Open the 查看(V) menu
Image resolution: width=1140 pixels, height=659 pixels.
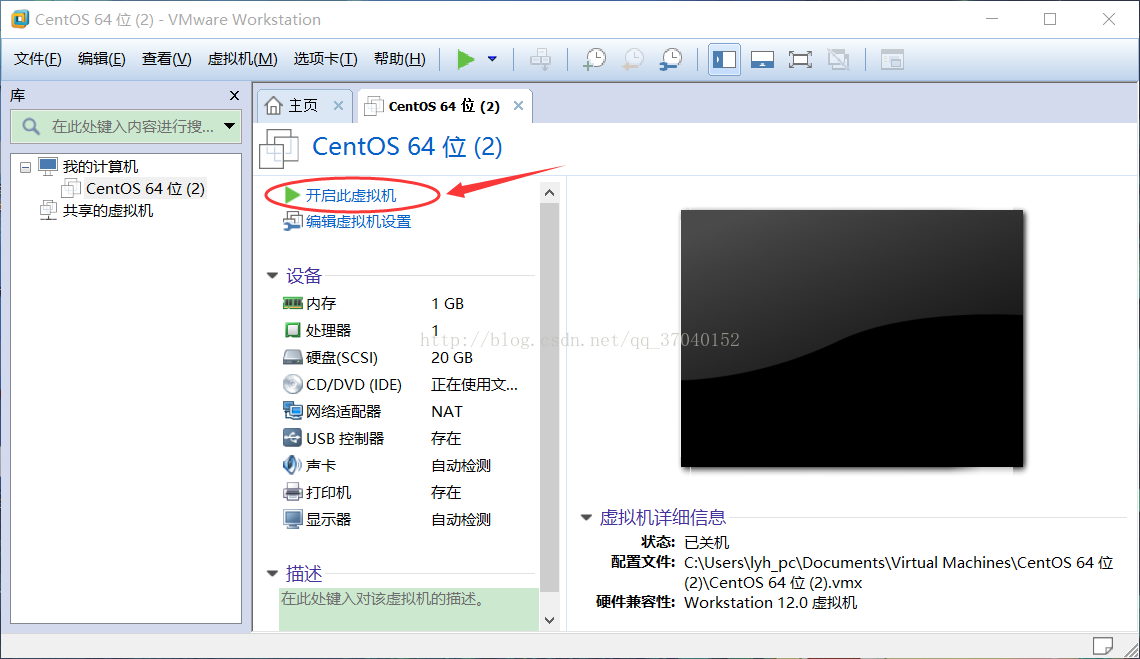coord(166,59)
